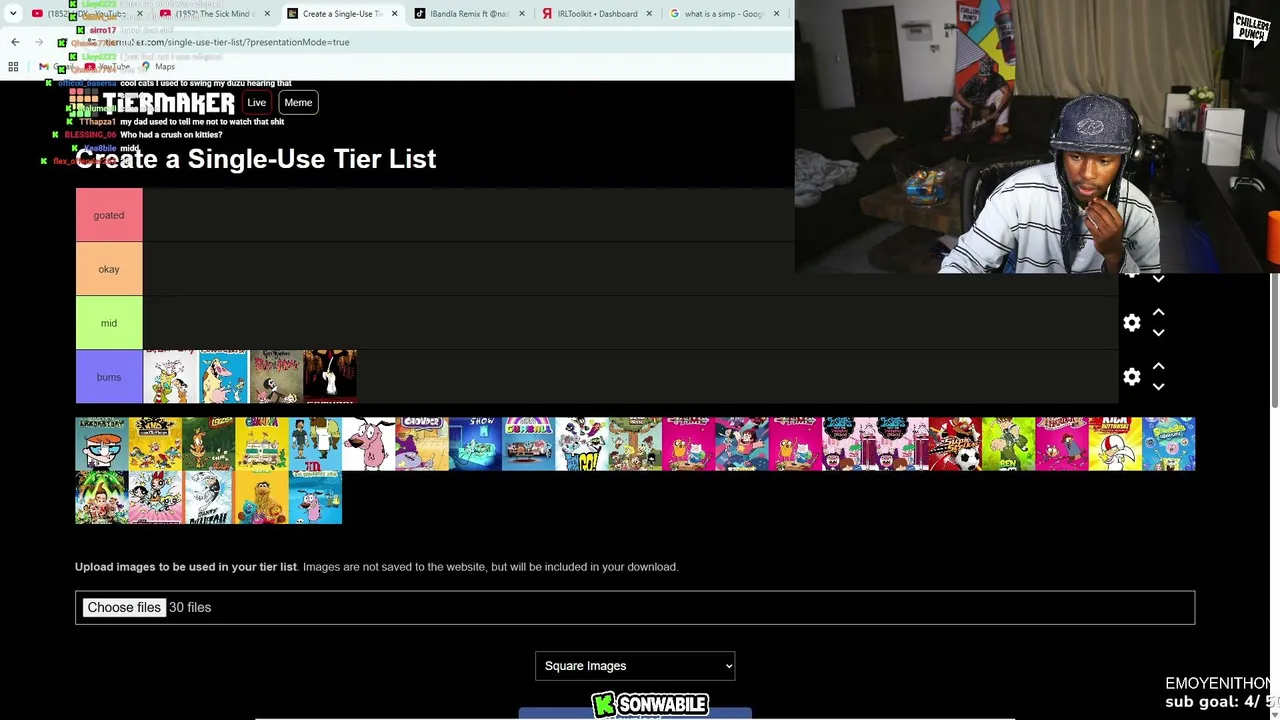
Task: Pick the Dexter's Laboratory thumbnail
Action: pyautogui.click(x=102, y=444)
